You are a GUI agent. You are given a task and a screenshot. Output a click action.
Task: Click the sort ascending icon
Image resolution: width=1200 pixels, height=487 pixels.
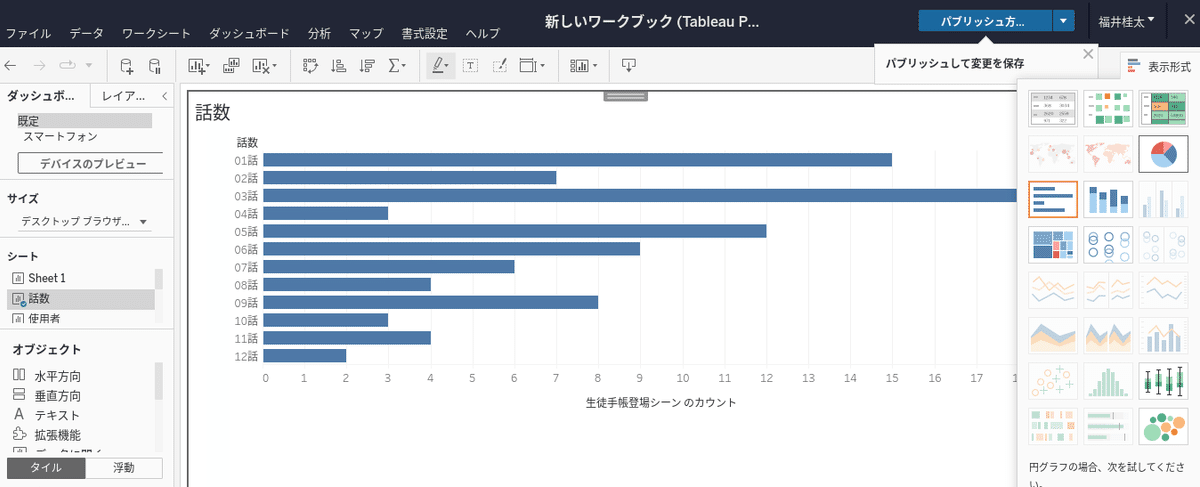[x=338, y=66]
